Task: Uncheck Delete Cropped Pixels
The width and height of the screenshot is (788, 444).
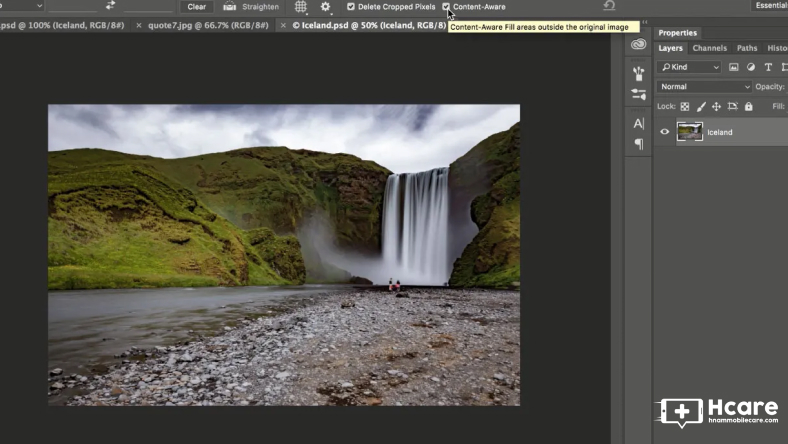Action: (351, 7)
